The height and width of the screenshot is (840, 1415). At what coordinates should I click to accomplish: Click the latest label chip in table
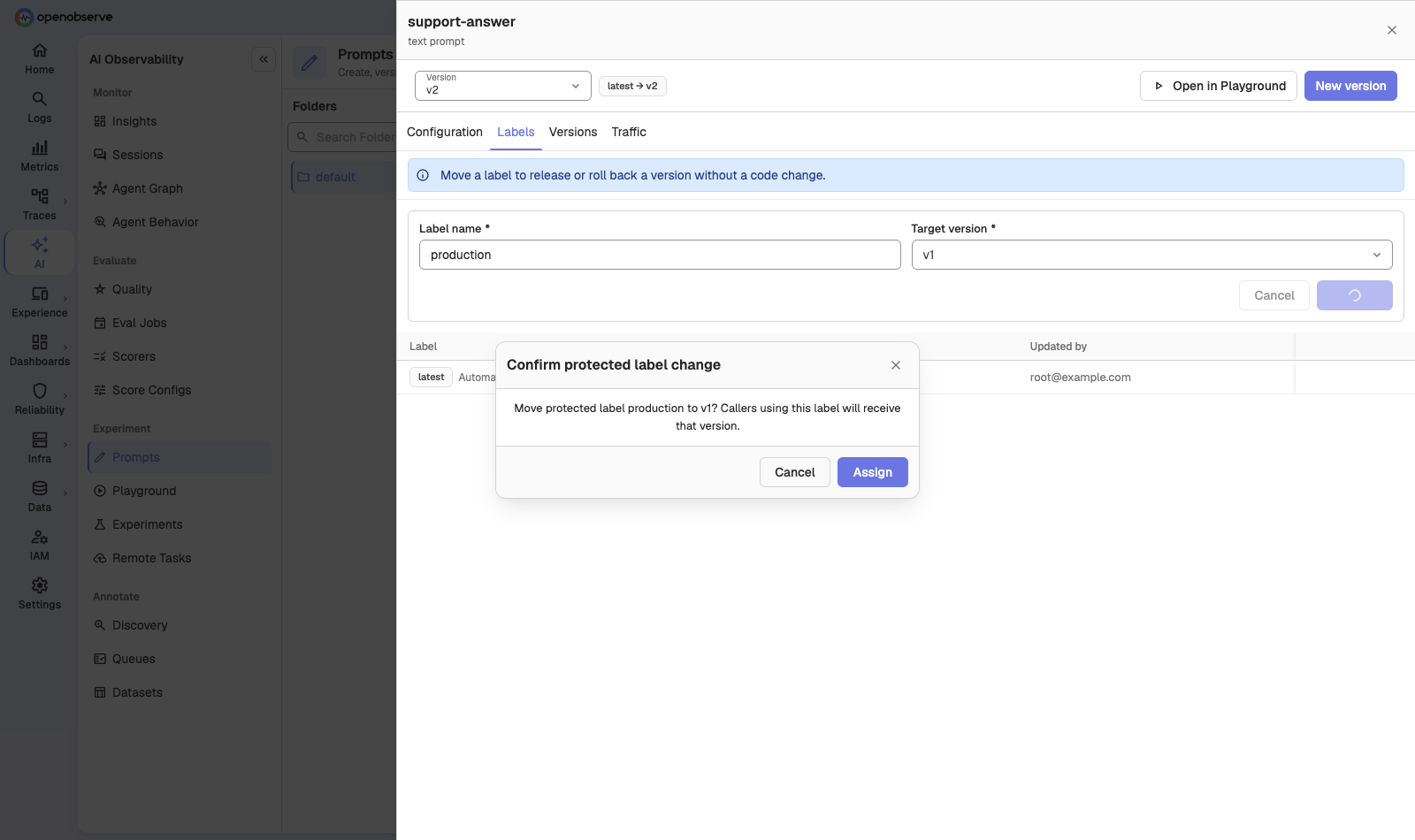click(x=431, y=378)
